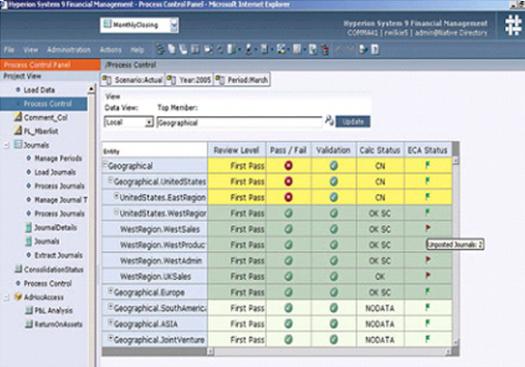525x367 pixels.
Task: Open the Help menu
Action: (x=137, y=50)
